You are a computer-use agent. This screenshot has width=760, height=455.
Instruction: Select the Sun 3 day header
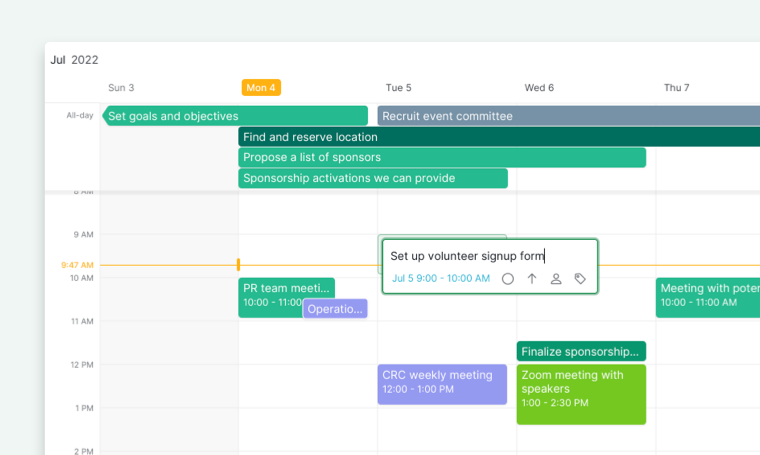pyautogui.click(x=121, y=88)
